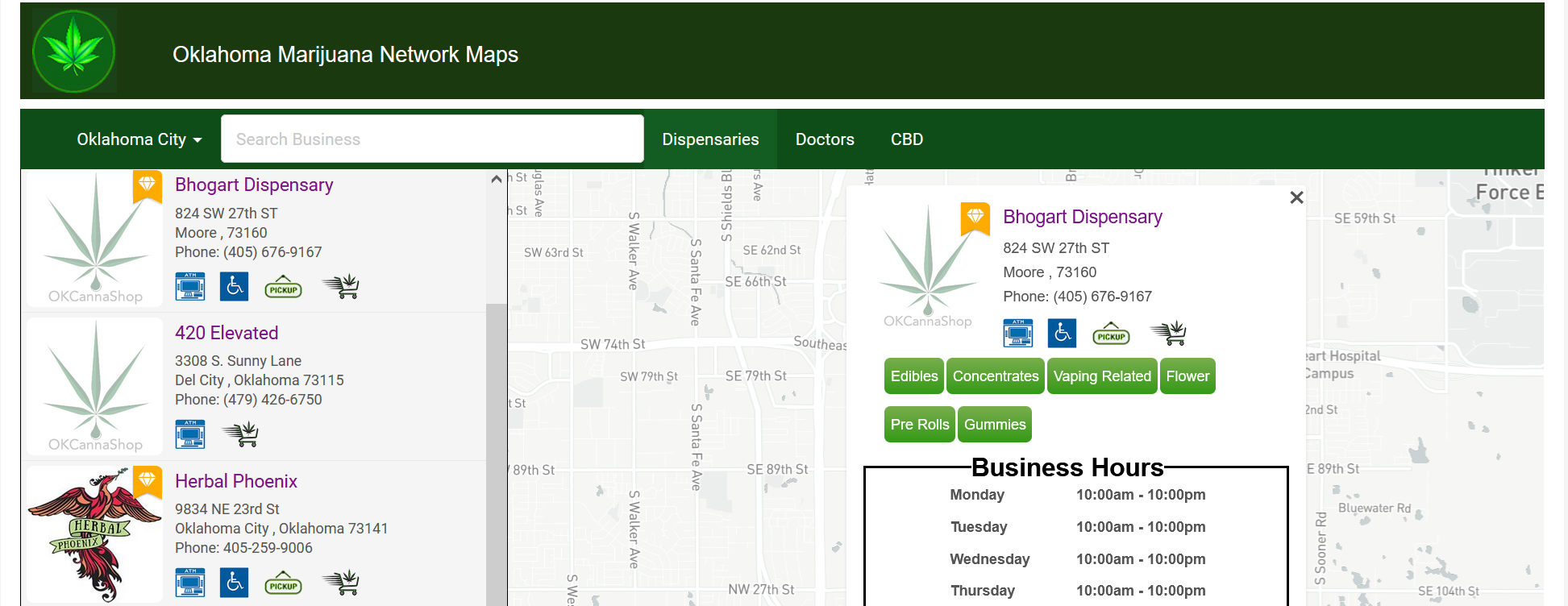Viewport: 1568px width, 606px height.
Task: Click popup premium diamond badge
Action: (975, 218)
